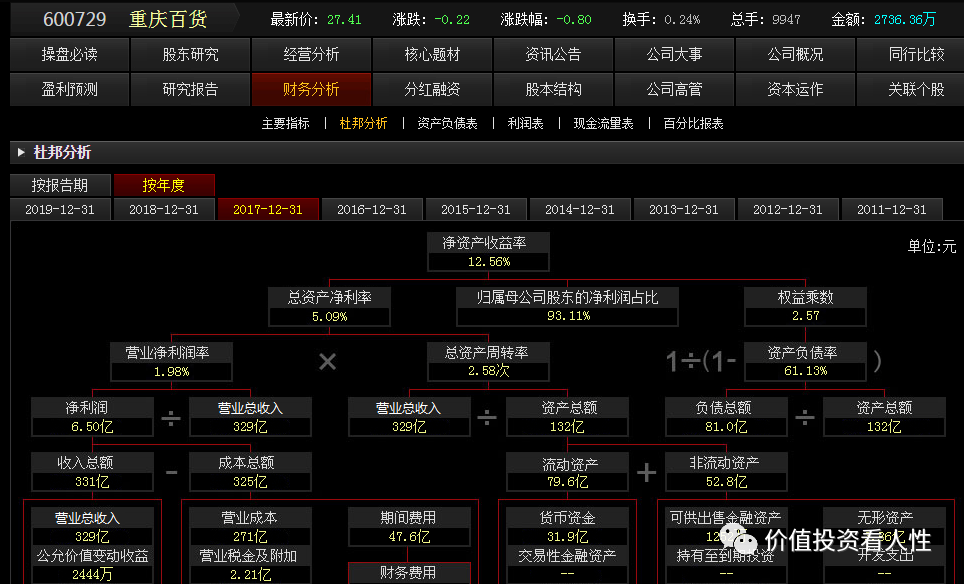Go to 主要指标 sub-link
This screenshot has width=964, height=584.
285,124
